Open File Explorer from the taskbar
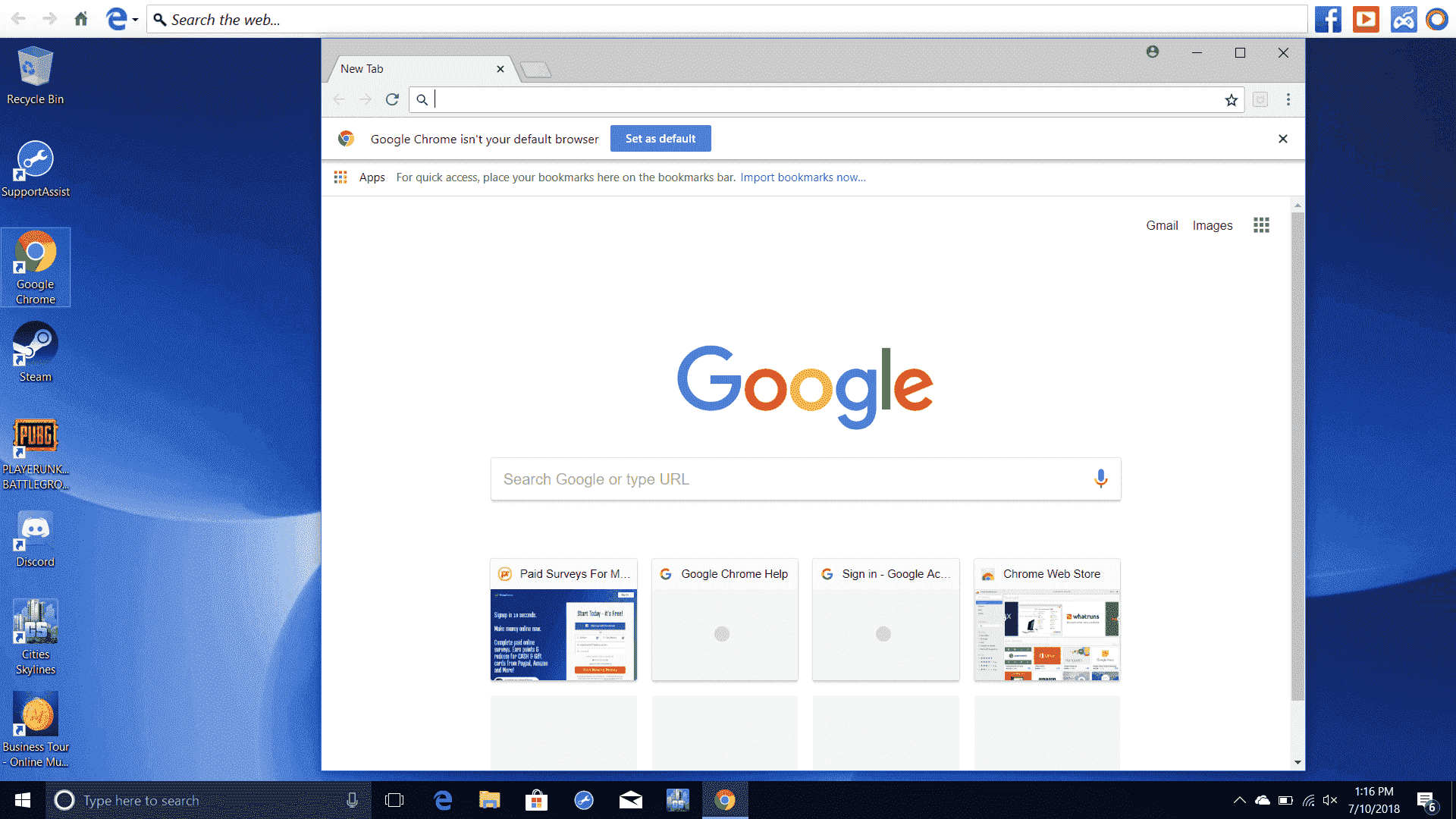Screen dimensions: 1456x819 tap(490, 800)
